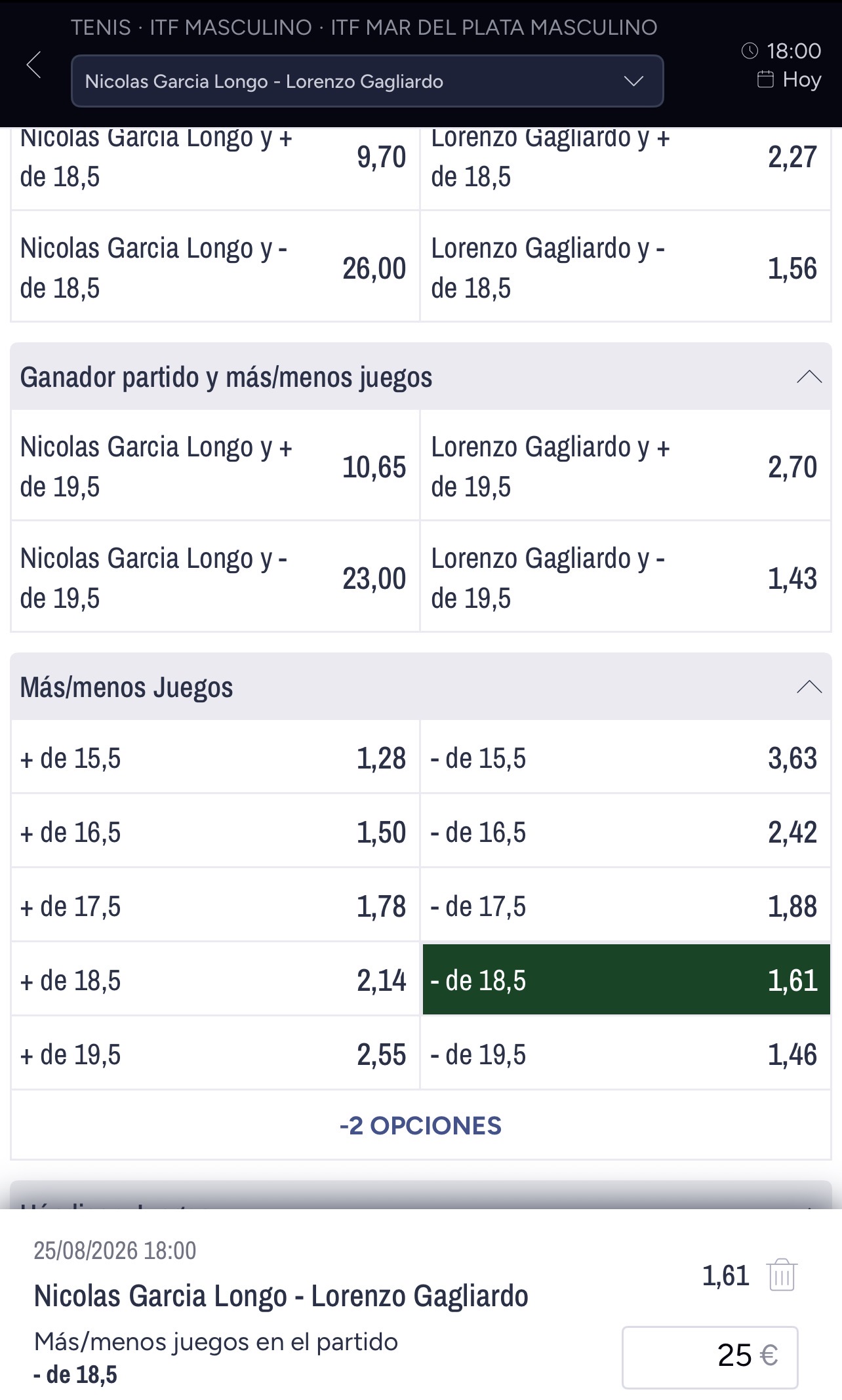Show fewer options via -2 OPCIONES
Image resolution: width=842 pixels, height=1400 pixels.
tap(421, 1125)
